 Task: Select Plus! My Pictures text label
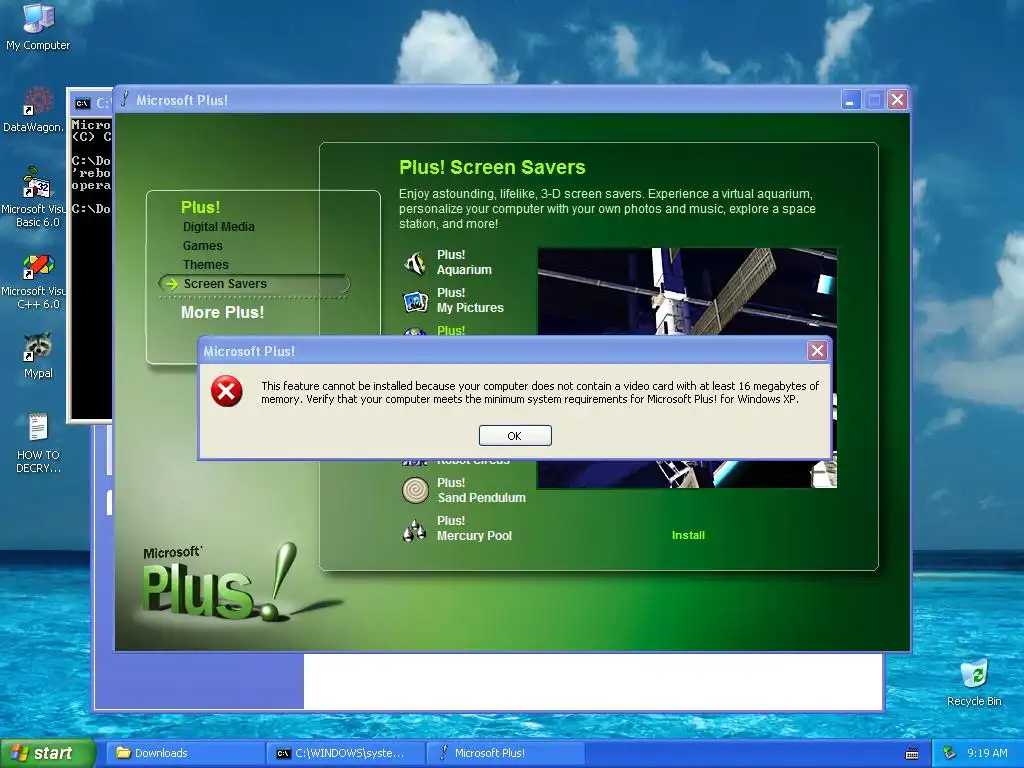(x=470, y=300)
